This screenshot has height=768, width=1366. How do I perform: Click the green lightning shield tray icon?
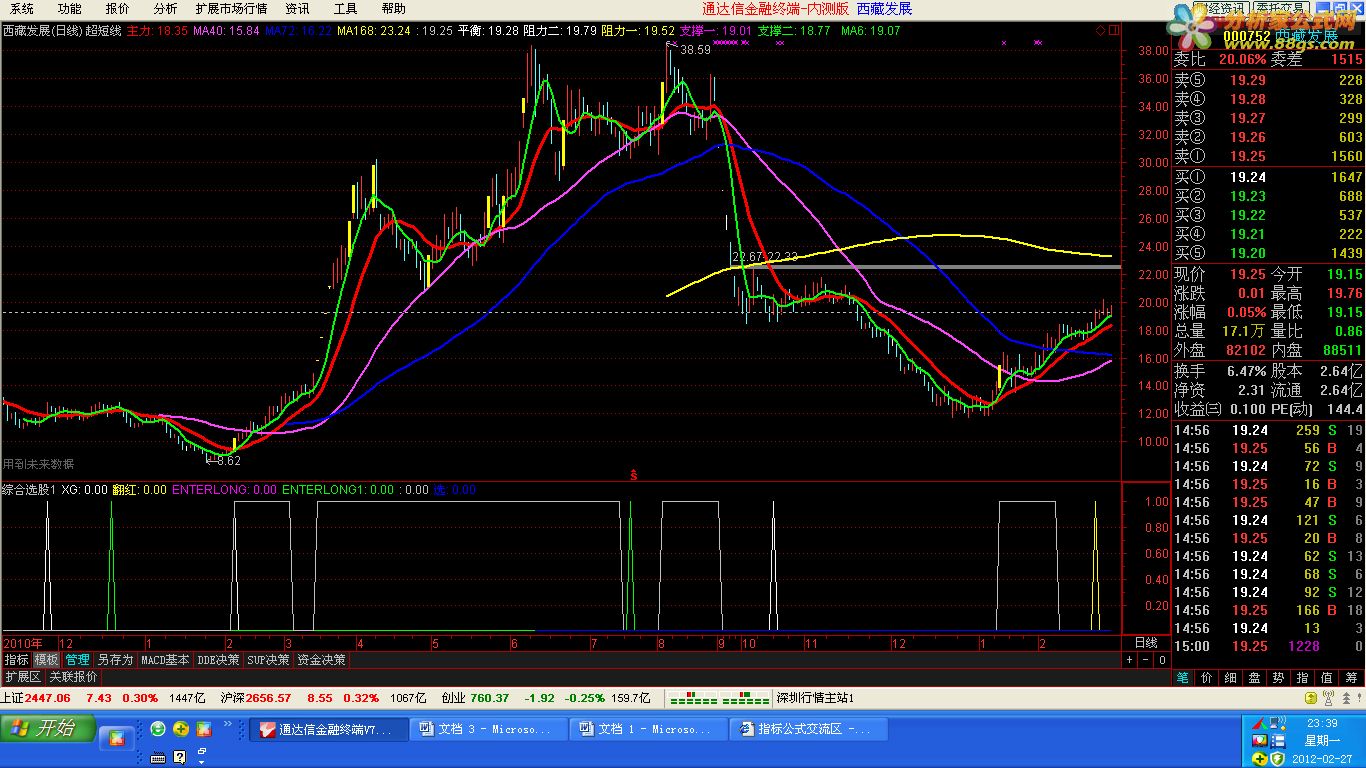click(x=1278, y=759)
